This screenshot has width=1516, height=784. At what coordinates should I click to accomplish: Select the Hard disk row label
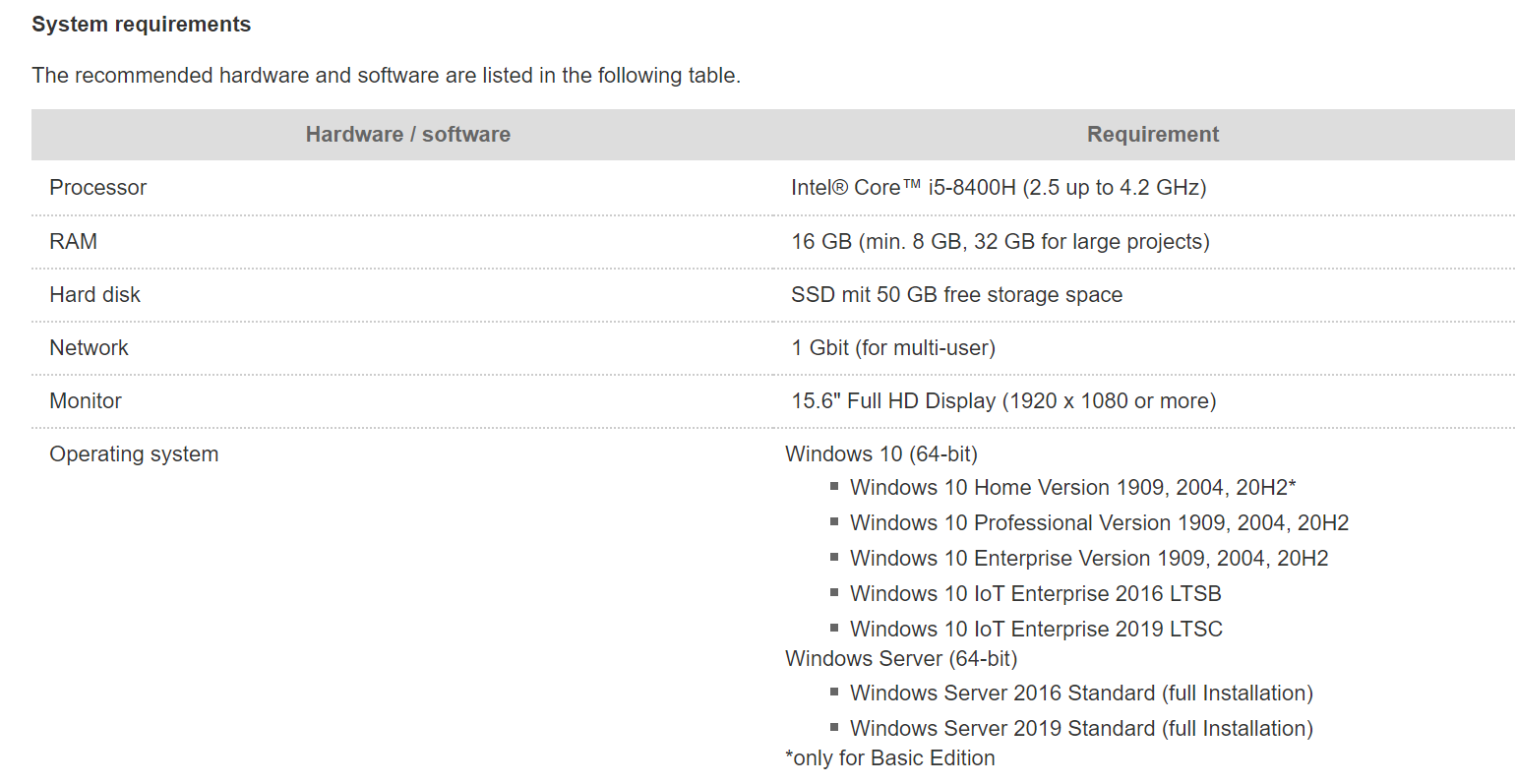[x=94, y=295]
